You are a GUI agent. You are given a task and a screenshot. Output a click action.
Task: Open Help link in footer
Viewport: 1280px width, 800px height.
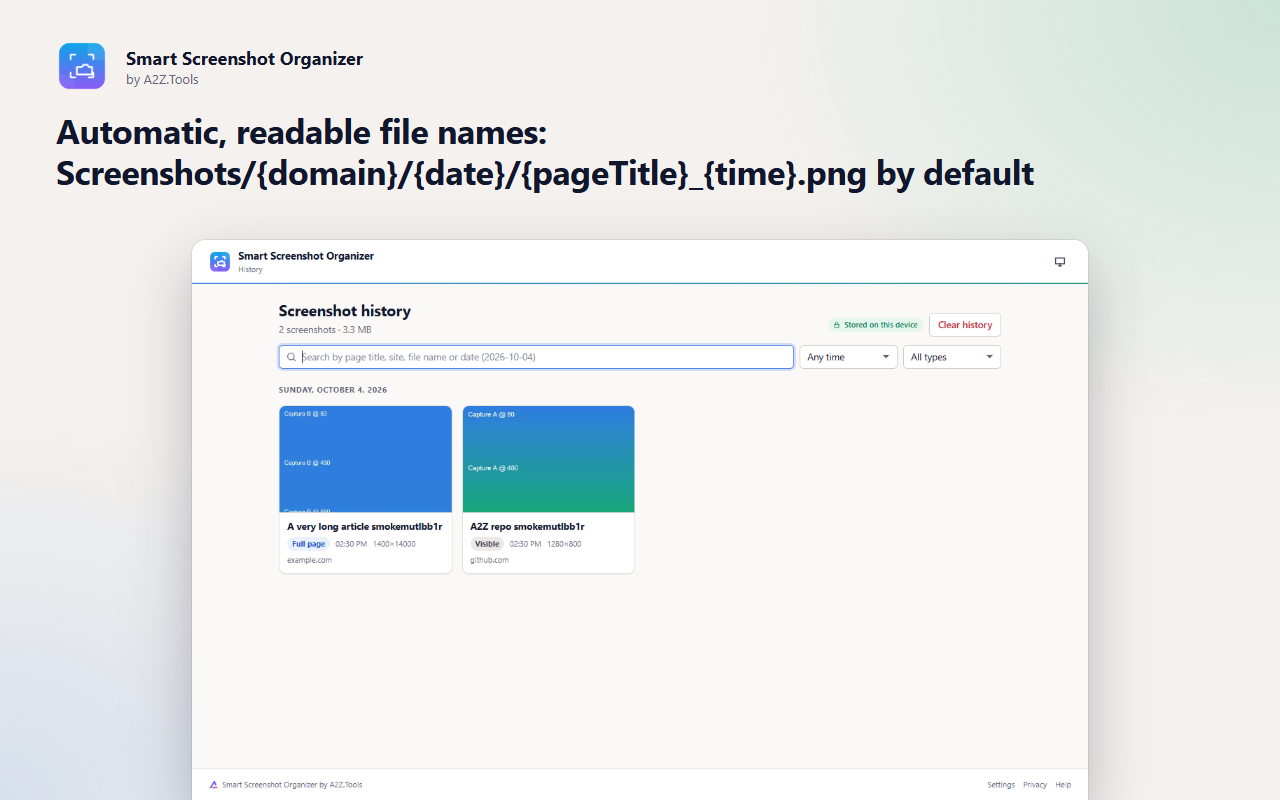[x=1063, y=785]
